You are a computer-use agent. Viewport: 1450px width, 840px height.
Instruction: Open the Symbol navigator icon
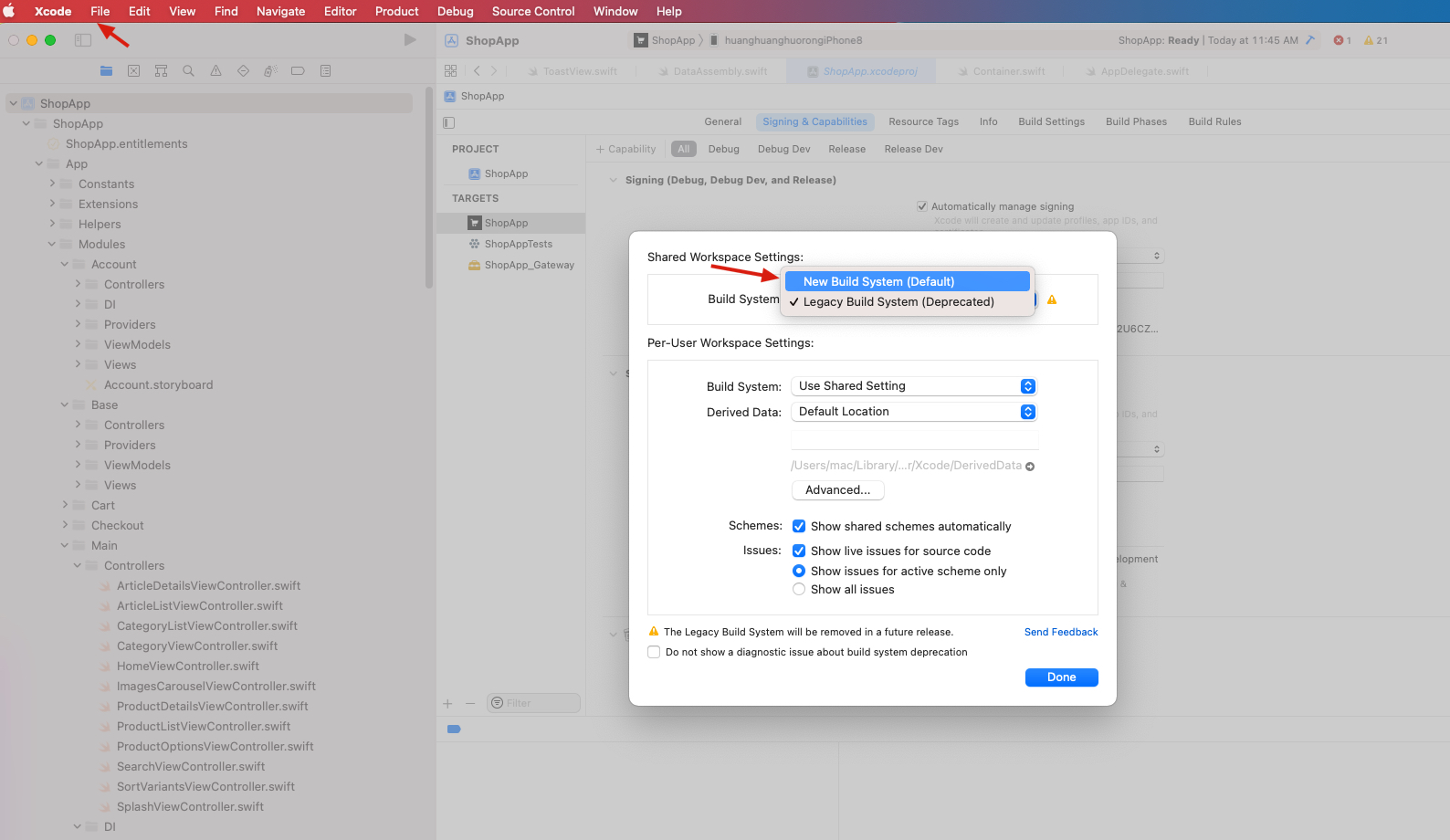[161, 71]
